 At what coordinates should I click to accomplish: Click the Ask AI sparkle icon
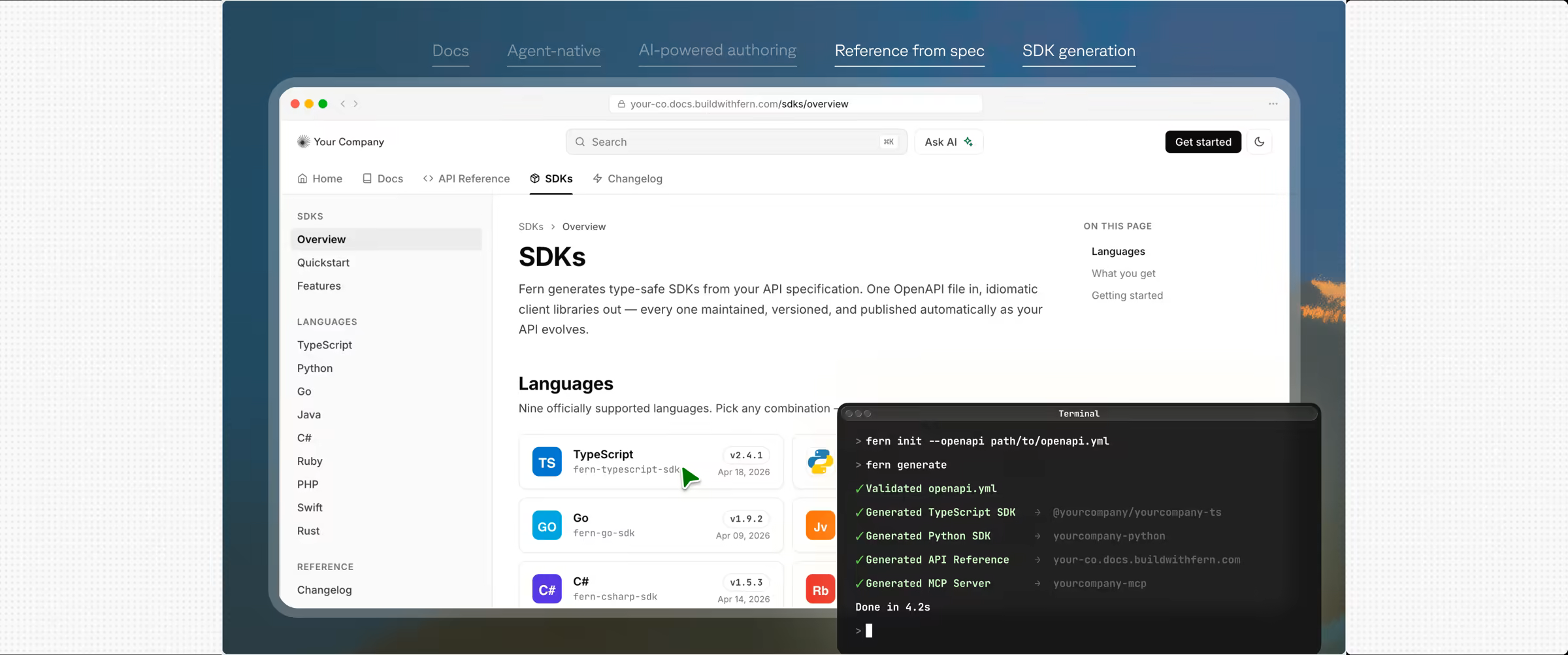point(968,142)
